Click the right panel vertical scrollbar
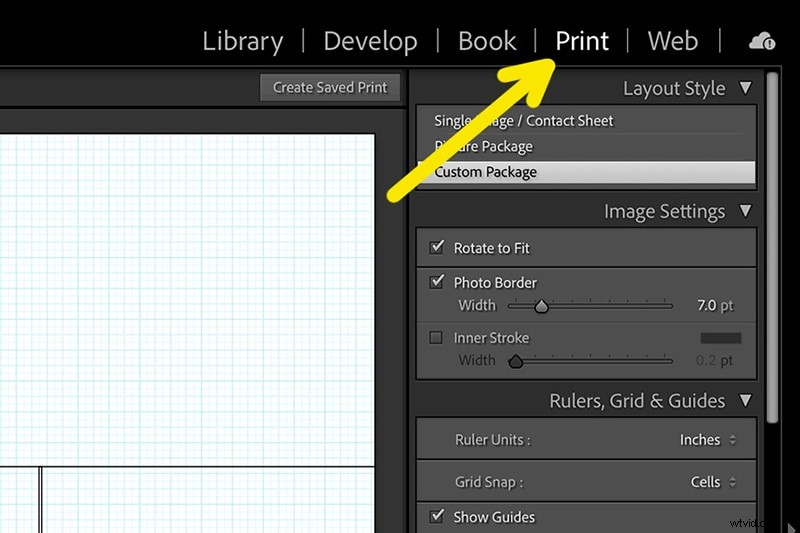Viewport: 800px width, 533px height. coord(772,247)
